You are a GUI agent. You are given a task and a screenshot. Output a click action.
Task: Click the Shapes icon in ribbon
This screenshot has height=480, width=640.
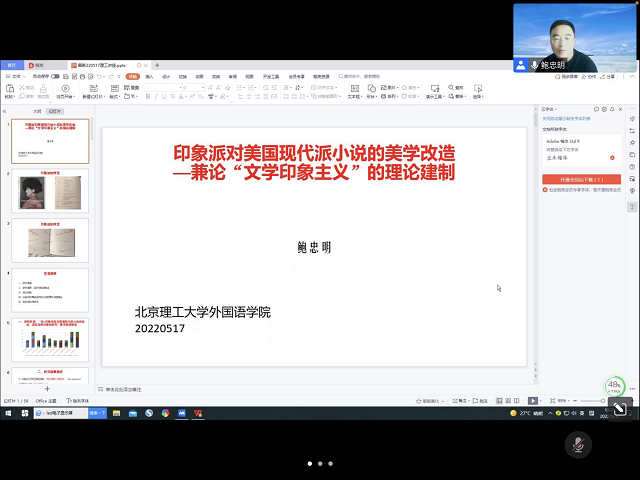371,88
